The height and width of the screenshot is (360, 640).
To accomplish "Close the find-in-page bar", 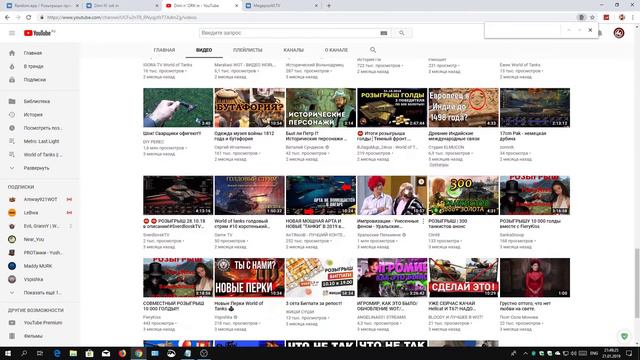I will click(x=590, y=30).
